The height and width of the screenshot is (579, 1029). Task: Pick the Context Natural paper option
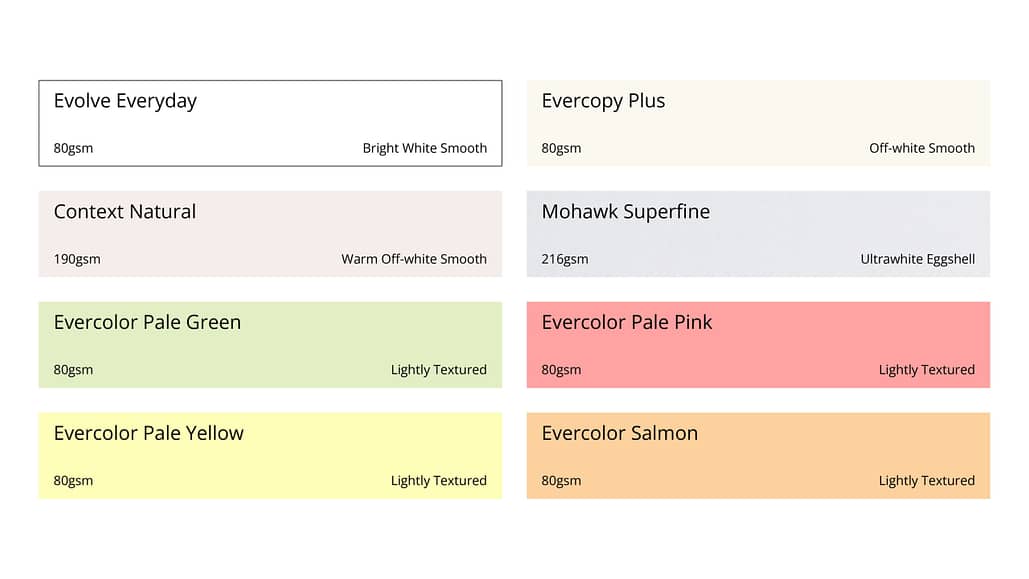[x=270, y=234]
